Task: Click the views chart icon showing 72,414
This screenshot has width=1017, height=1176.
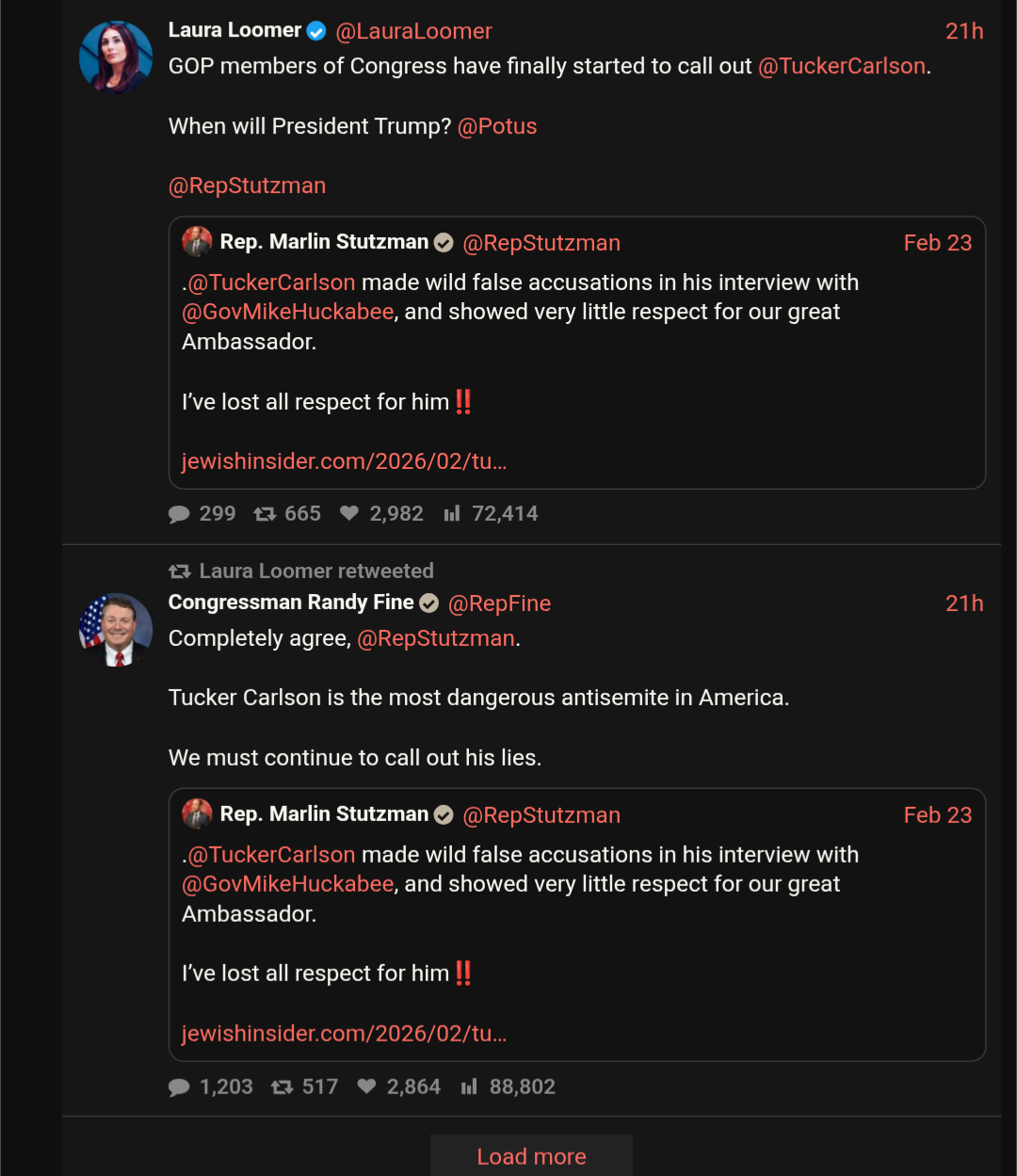Action: [453, 514]
